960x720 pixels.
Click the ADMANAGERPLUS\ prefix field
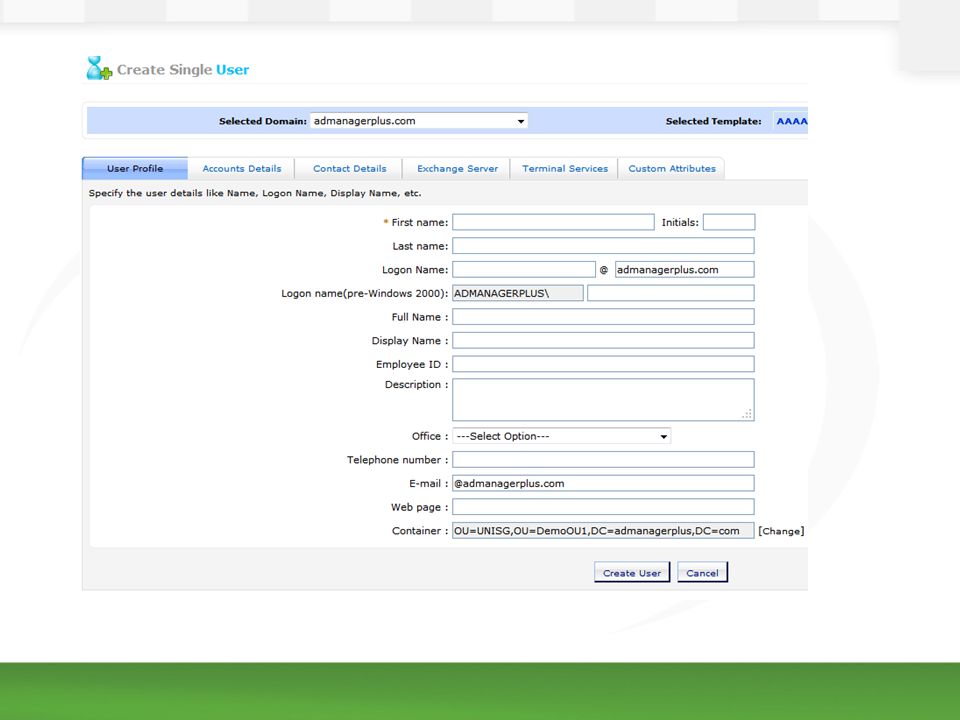pyautogui.click(x=518, y=293)
